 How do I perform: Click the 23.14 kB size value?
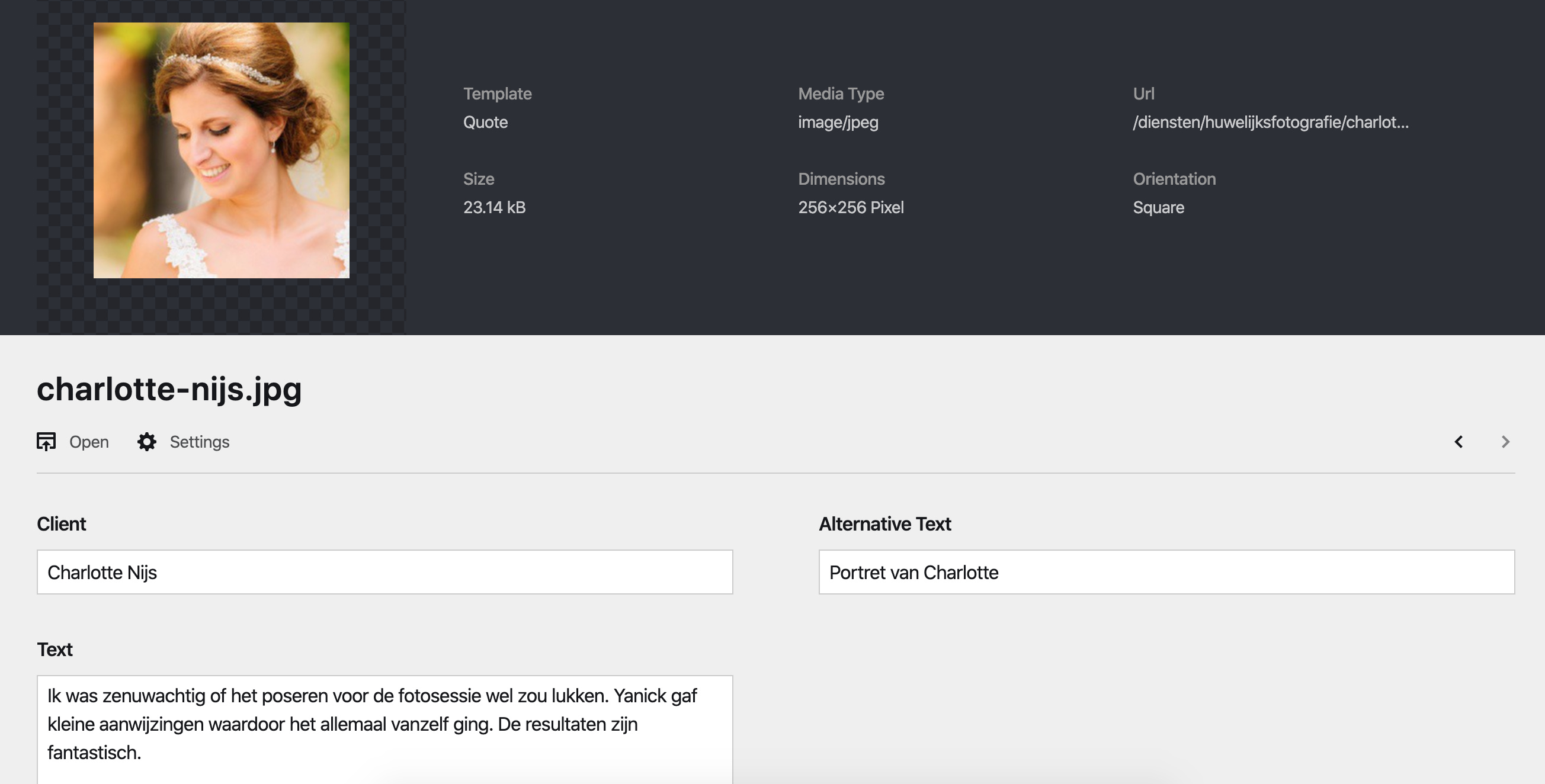click(x=494, y=207)
